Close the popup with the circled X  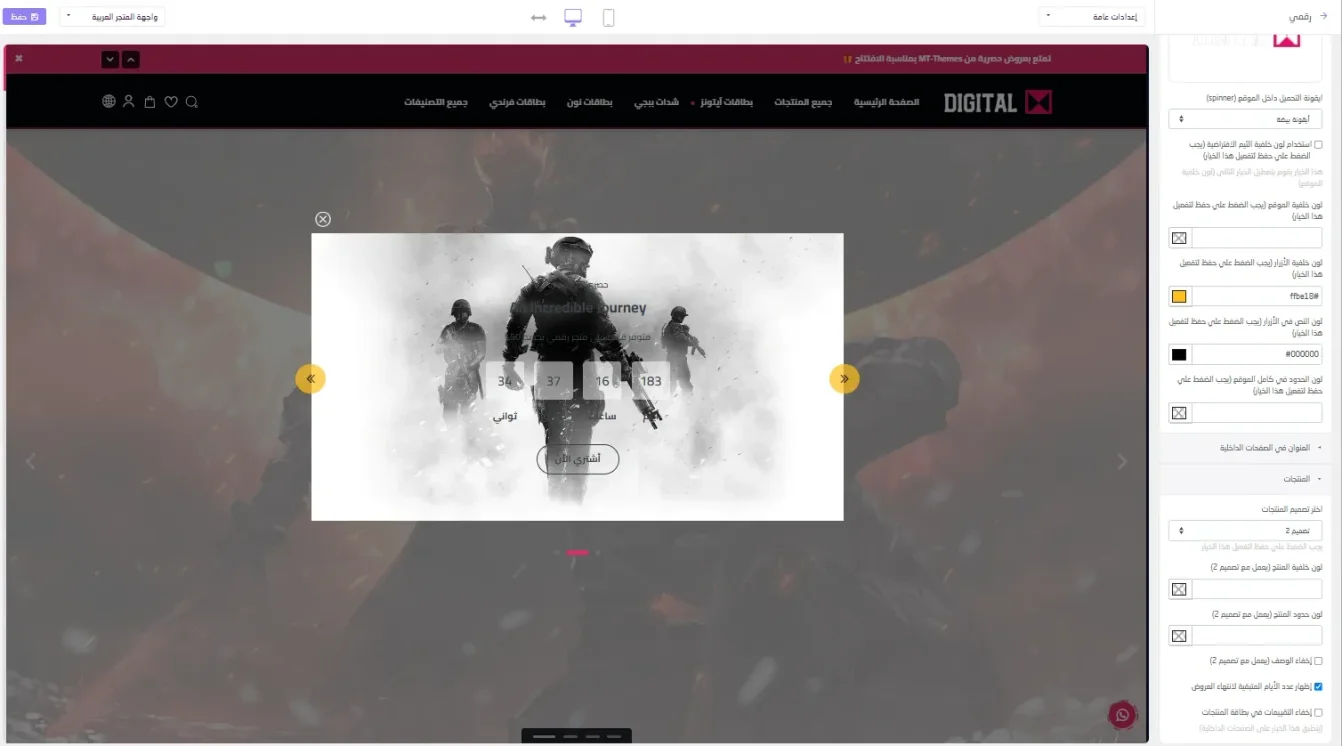(322, 219)
